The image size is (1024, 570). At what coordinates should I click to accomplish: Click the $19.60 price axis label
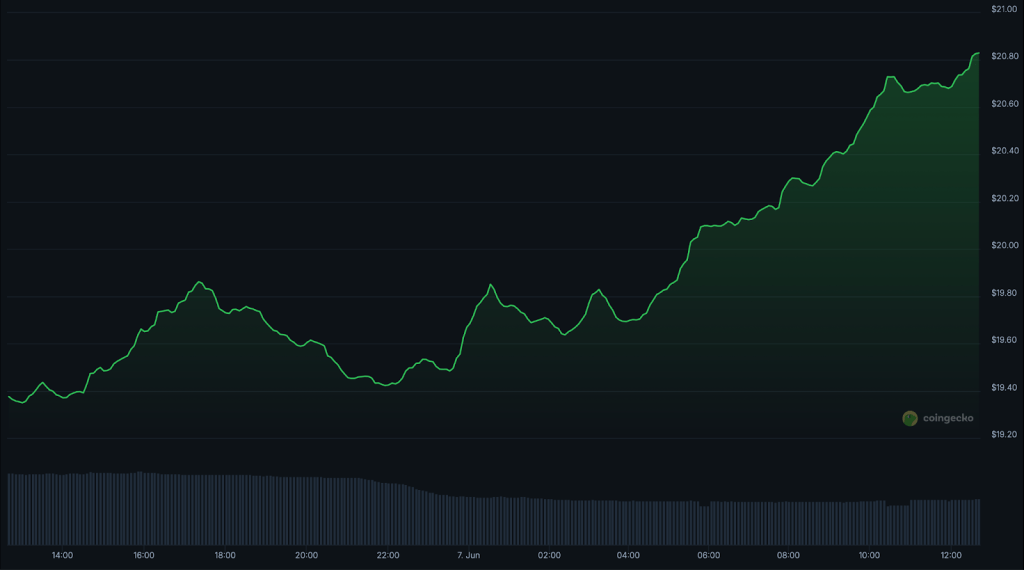tap(1004, 340)
